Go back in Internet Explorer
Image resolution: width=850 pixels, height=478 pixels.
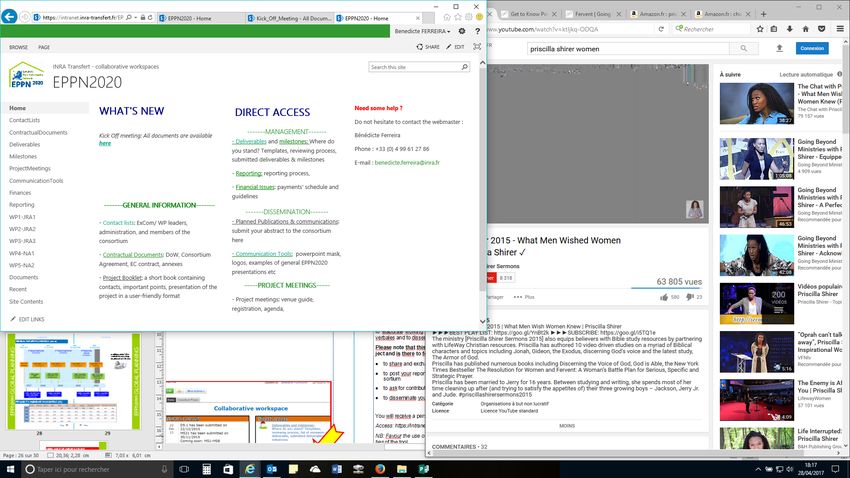point(9,17)
